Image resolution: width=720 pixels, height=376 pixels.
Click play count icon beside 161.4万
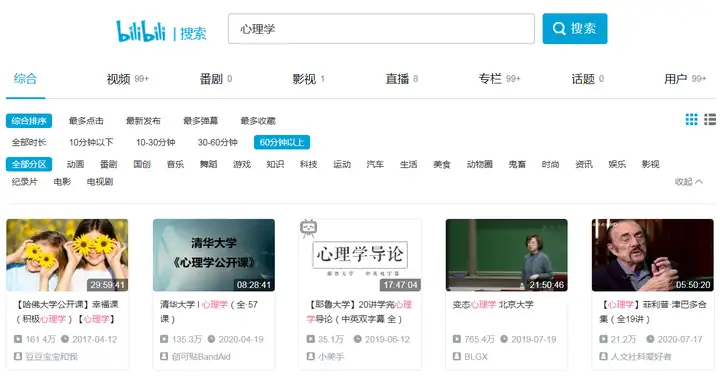(x=18, y=339)
